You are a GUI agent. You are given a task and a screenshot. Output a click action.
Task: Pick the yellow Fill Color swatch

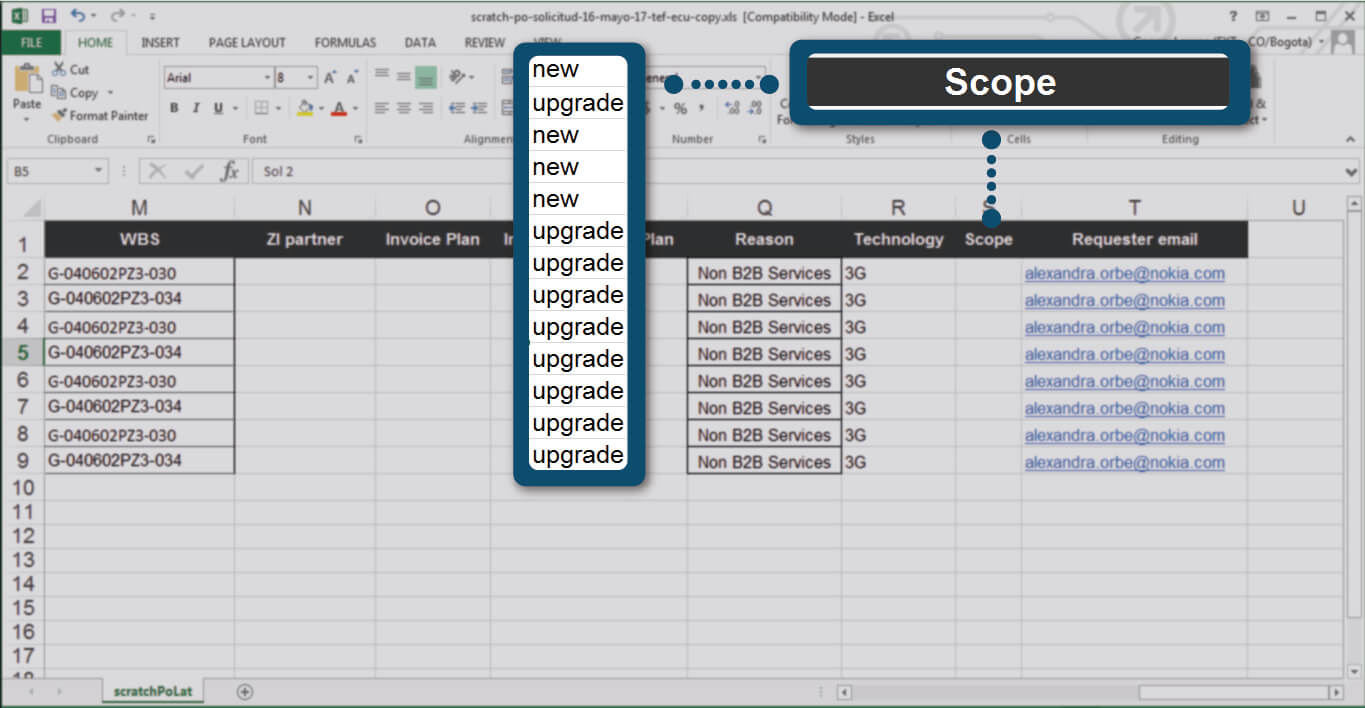pyautogui.click(x=305, y=108)
